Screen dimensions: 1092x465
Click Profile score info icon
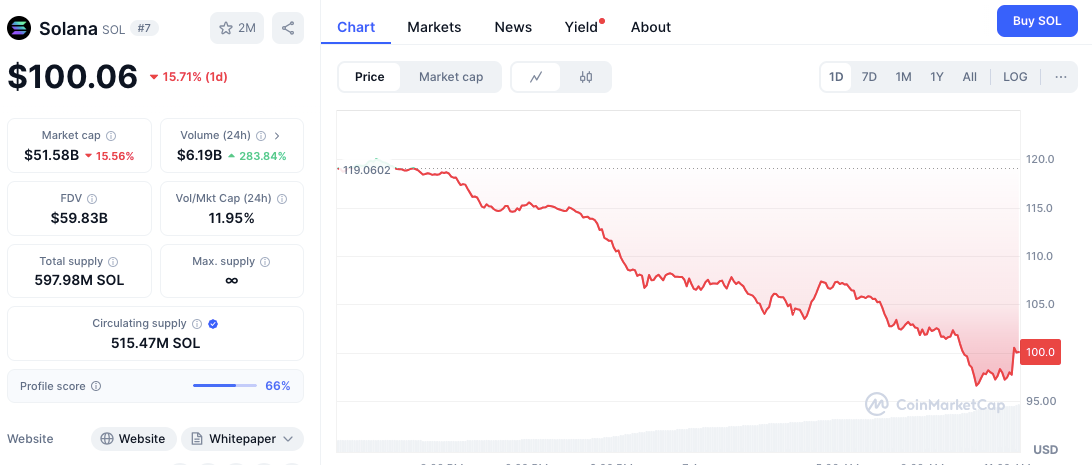click(x=96, y=386)
